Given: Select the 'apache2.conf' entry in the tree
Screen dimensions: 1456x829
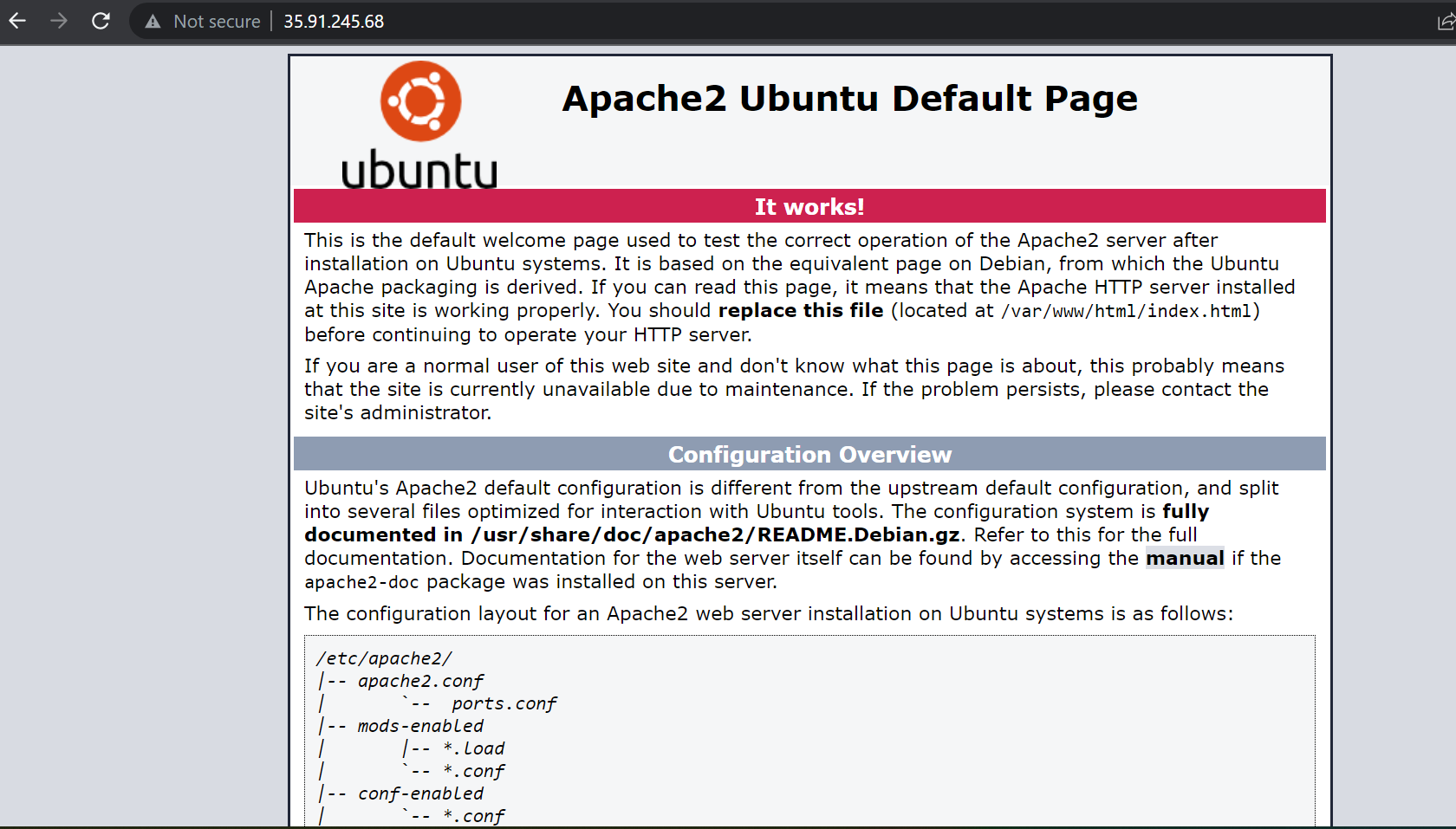Looking at the screenshot, I should pyautogui.click(x=421, y=681).
